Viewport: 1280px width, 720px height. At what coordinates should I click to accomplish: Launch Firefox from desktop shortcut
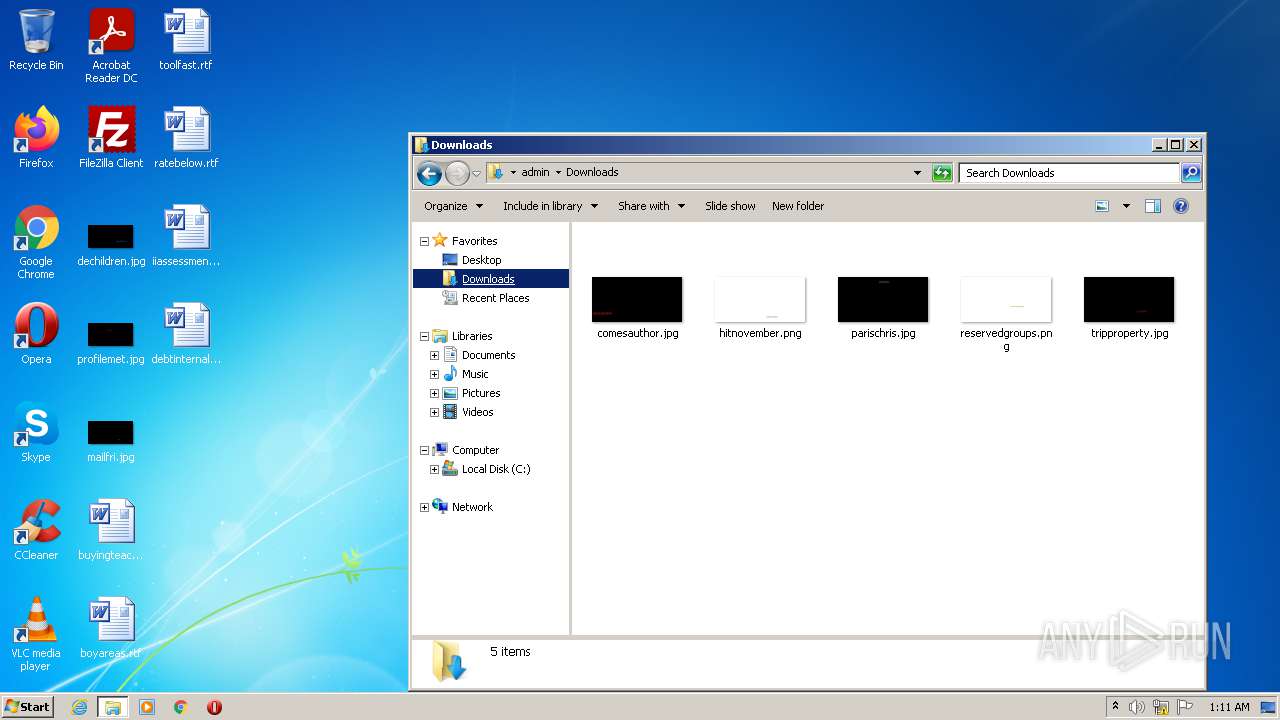click(x=36, y=138)
